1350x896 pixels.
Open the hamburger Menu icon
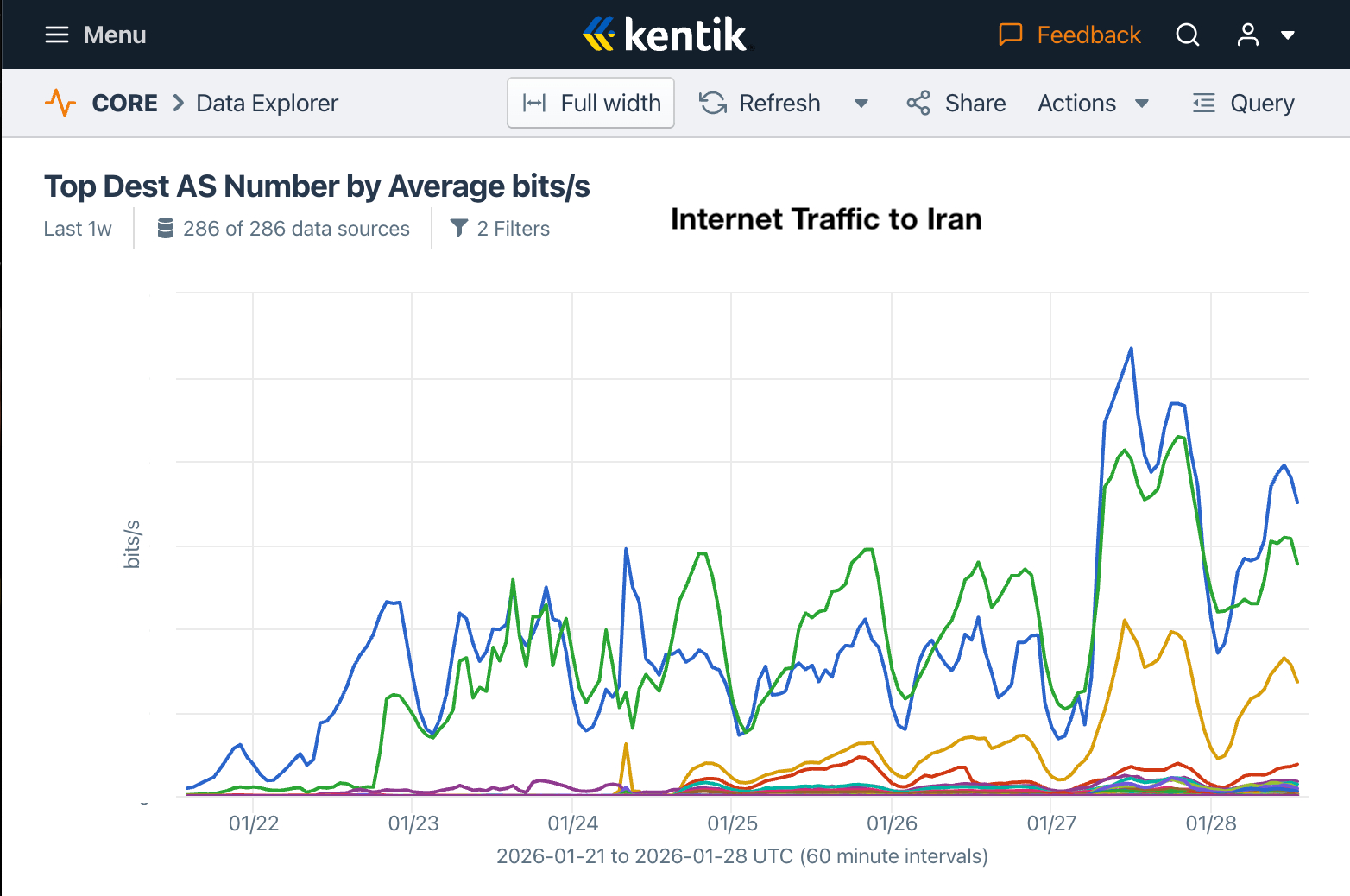56,35
